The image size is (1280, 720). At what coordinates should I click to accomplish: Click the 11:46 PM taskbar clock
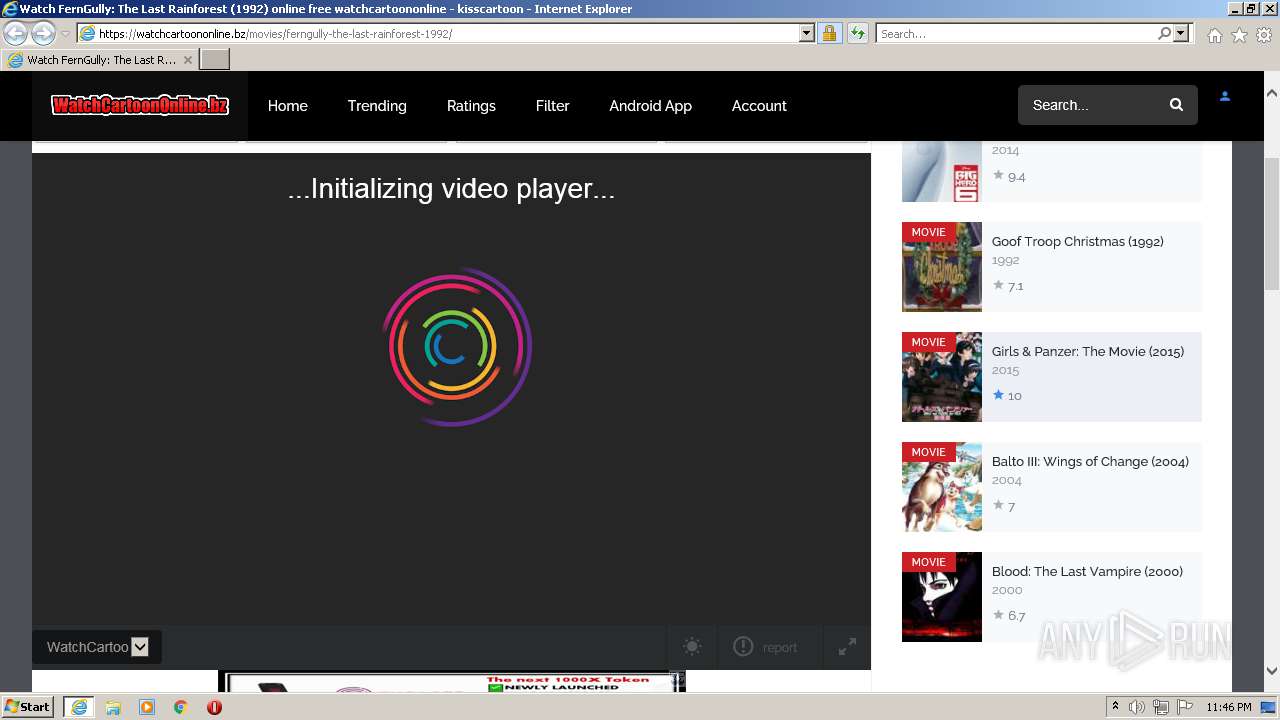tap(1229, 707)
